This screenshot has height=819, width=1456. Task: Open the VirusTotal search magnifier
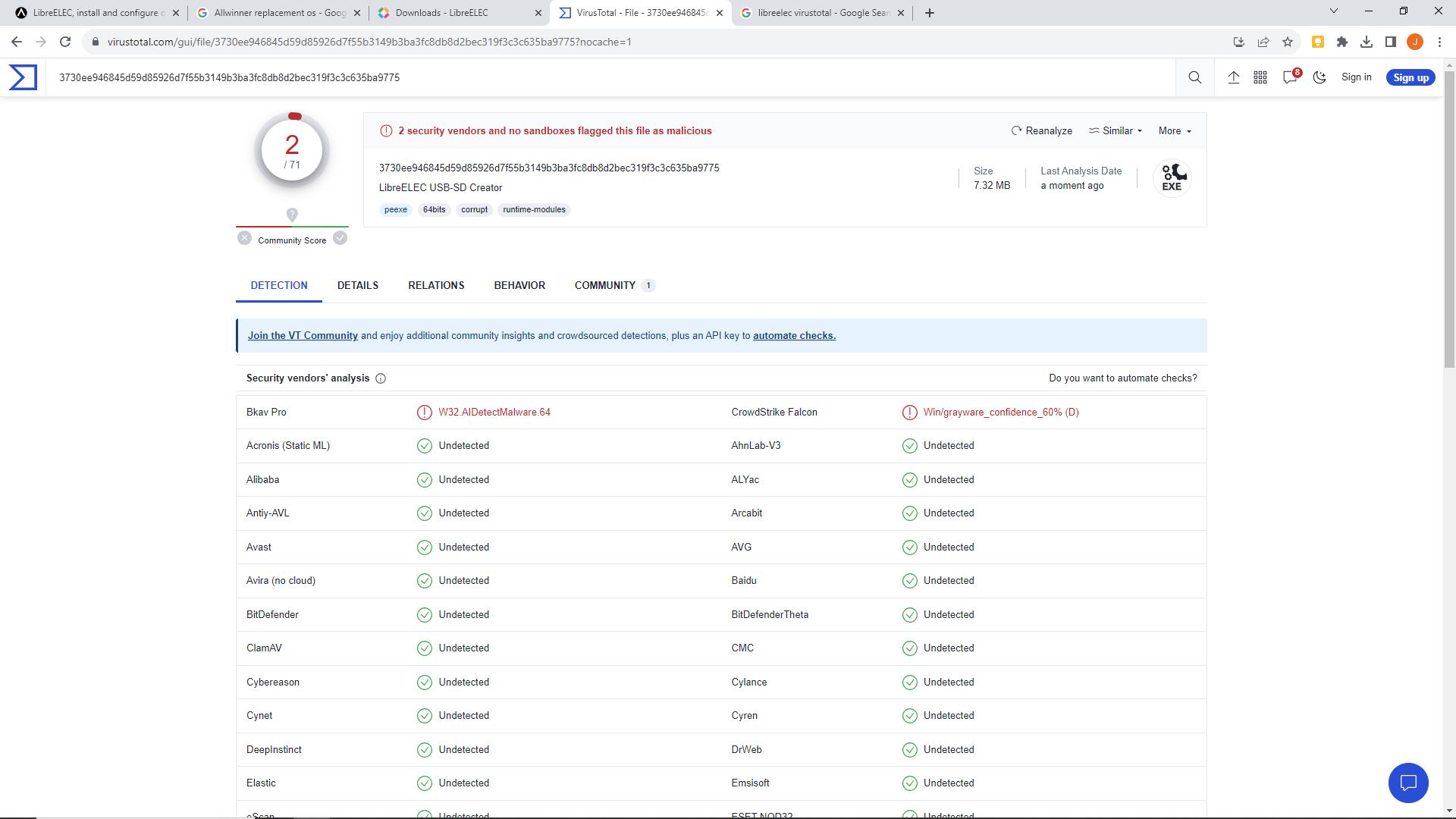pyautogui.click(x=1195, y=77)
